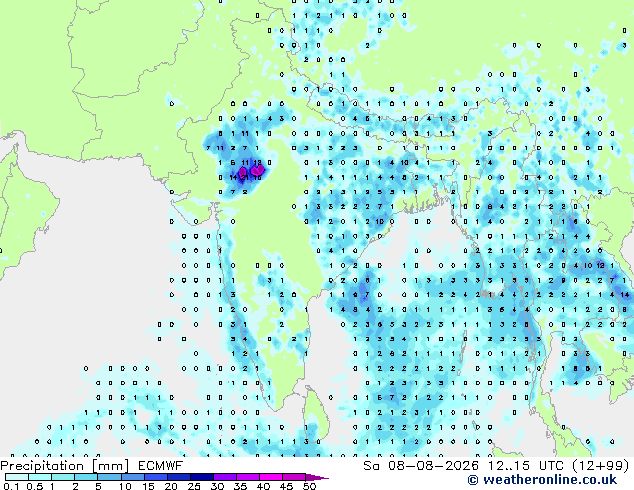Click the date '08-08-2026' text
The image size is (634, 490).
coord(433,466)
